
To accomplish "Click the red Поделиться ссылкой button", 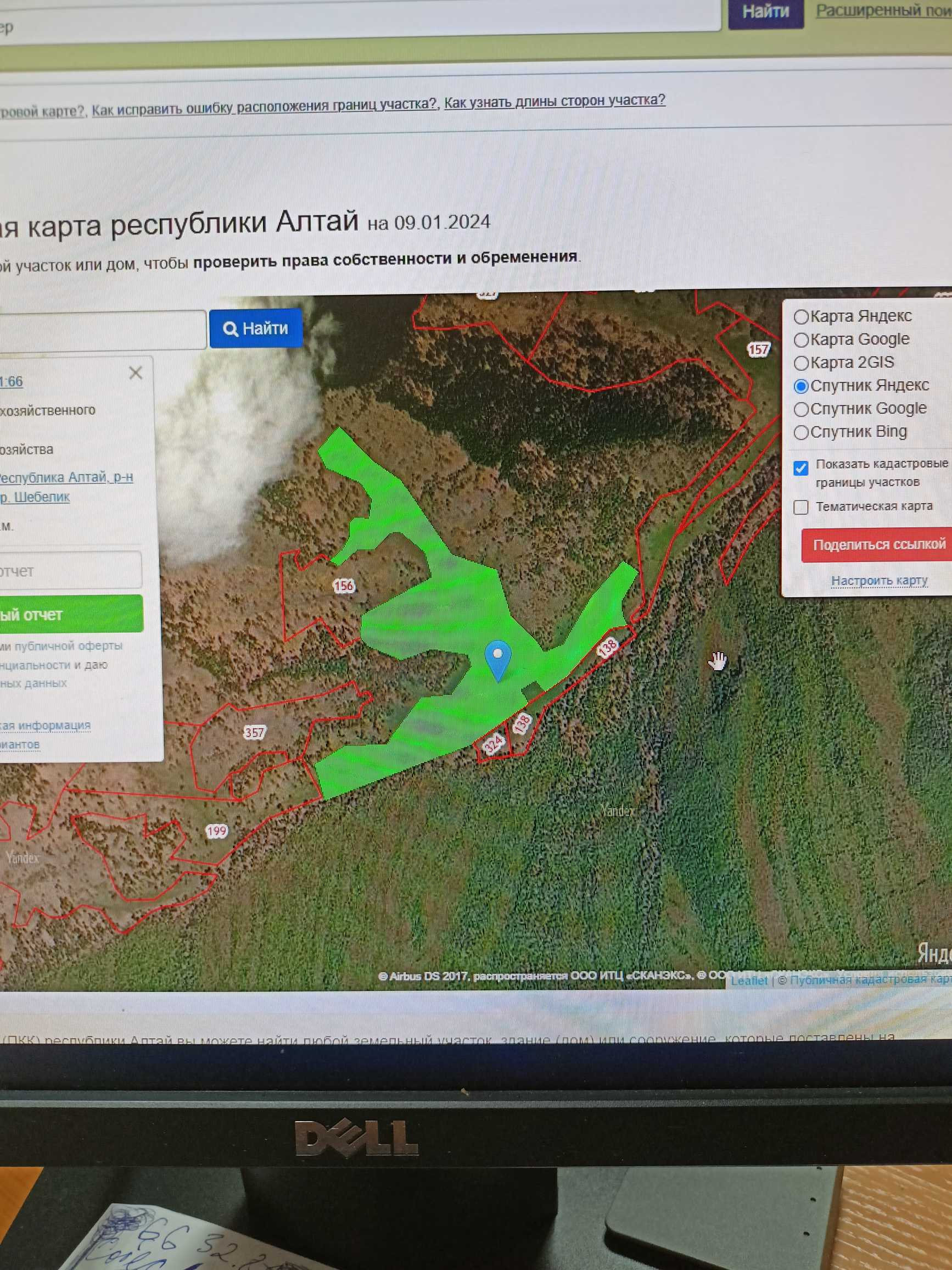I will click(877, 544).
